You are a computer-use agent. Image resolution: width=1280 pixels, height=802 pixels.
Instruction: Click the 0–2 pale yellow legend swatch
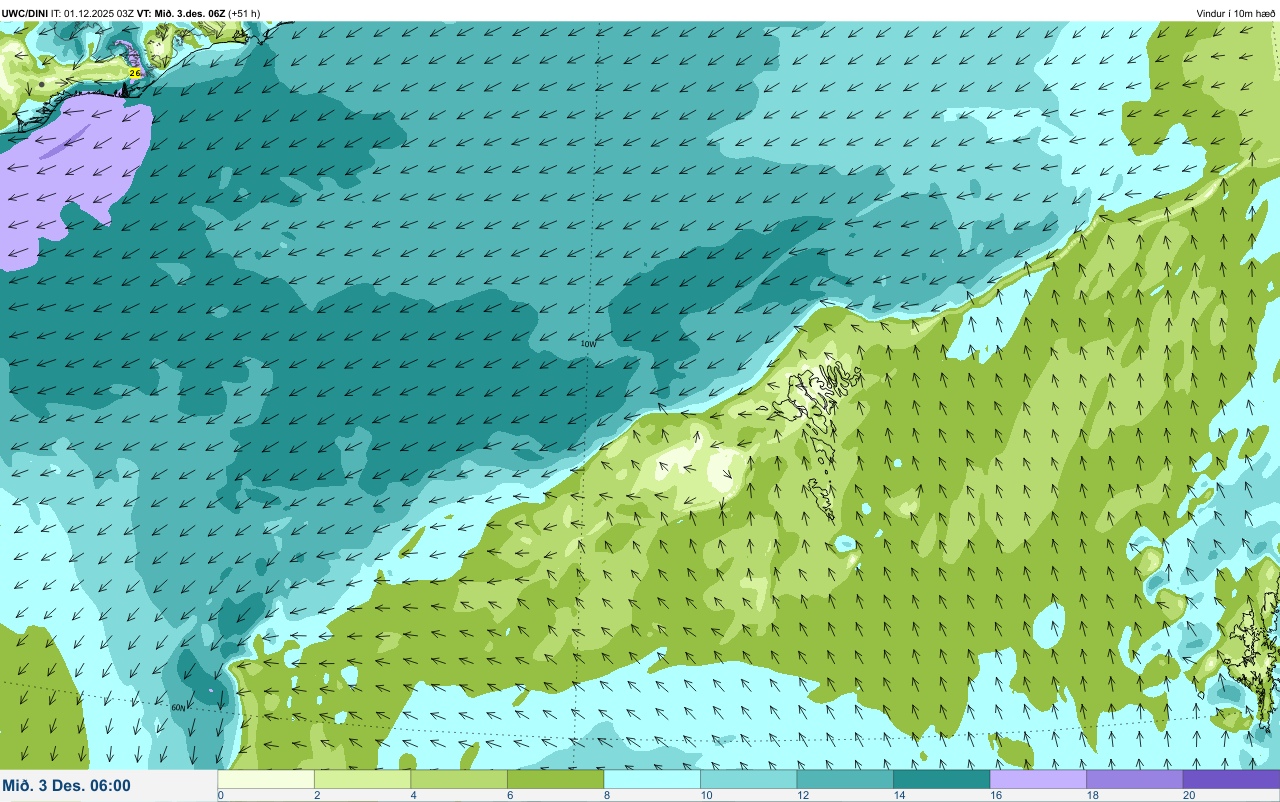tap(266, 779)
